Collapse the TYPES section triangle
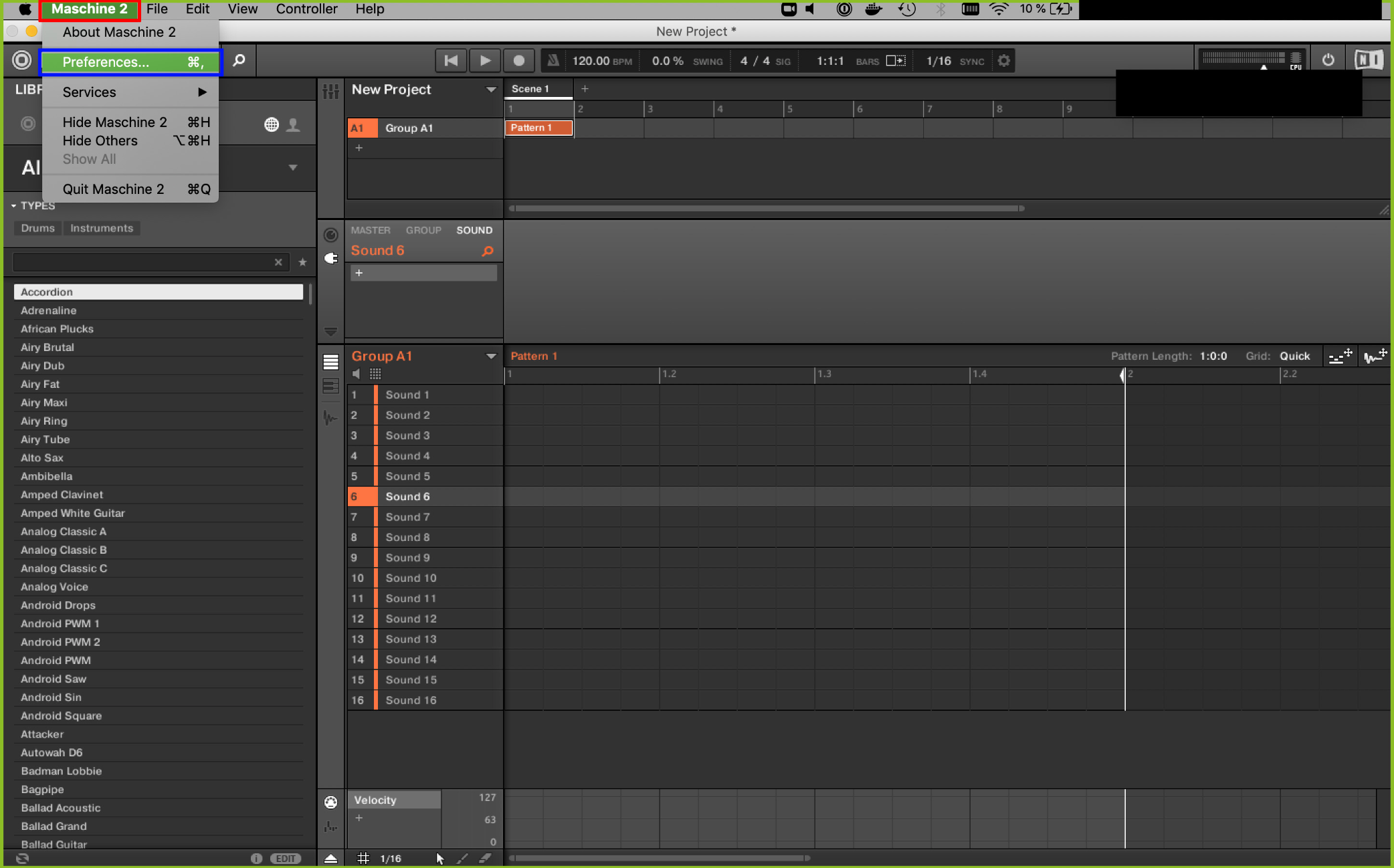 [x=13, y=206]
